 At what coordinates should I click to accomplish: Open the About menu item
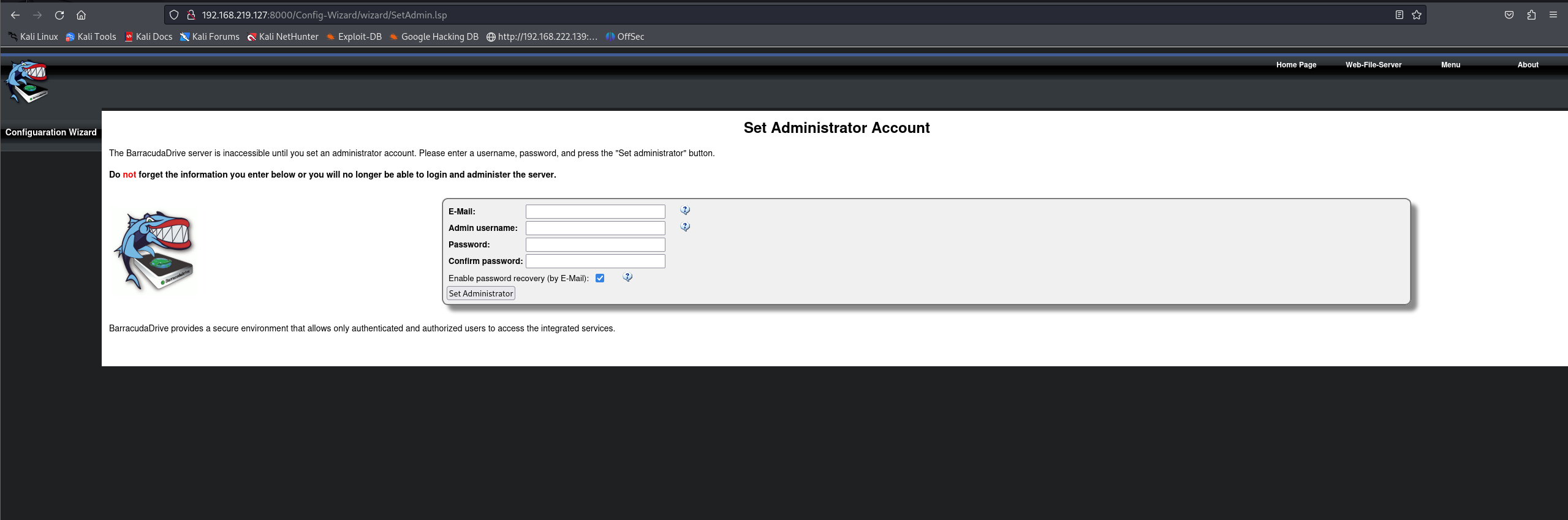[x=1528, y=65]
